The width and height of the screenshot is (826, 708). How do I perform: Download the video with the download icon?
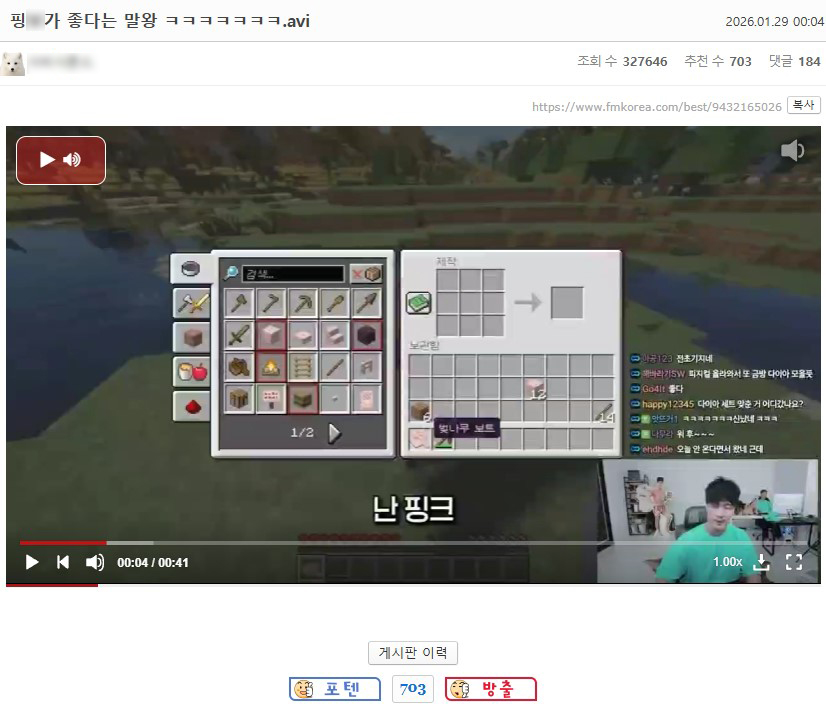pos(762,562)
